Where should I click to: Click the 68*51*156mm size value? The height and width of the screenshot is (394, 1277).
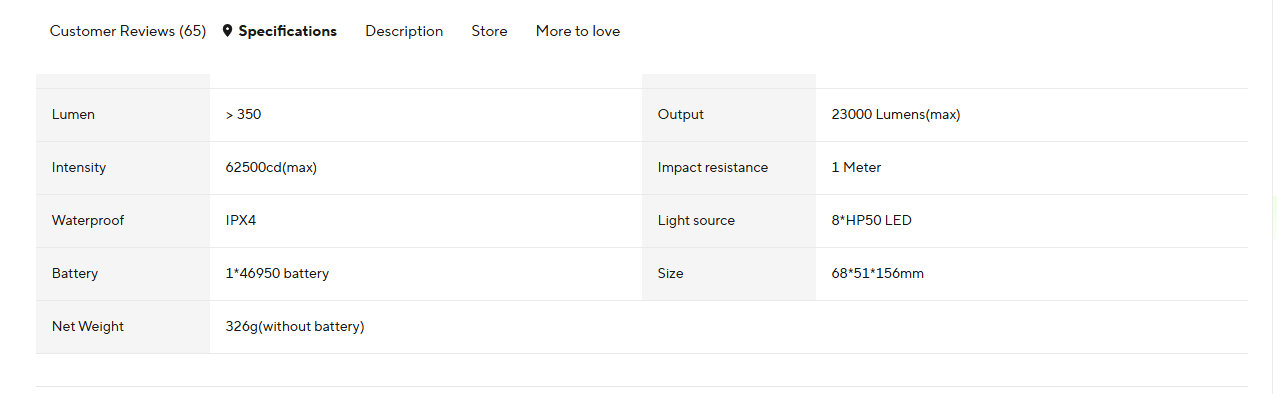coord(878,274)
